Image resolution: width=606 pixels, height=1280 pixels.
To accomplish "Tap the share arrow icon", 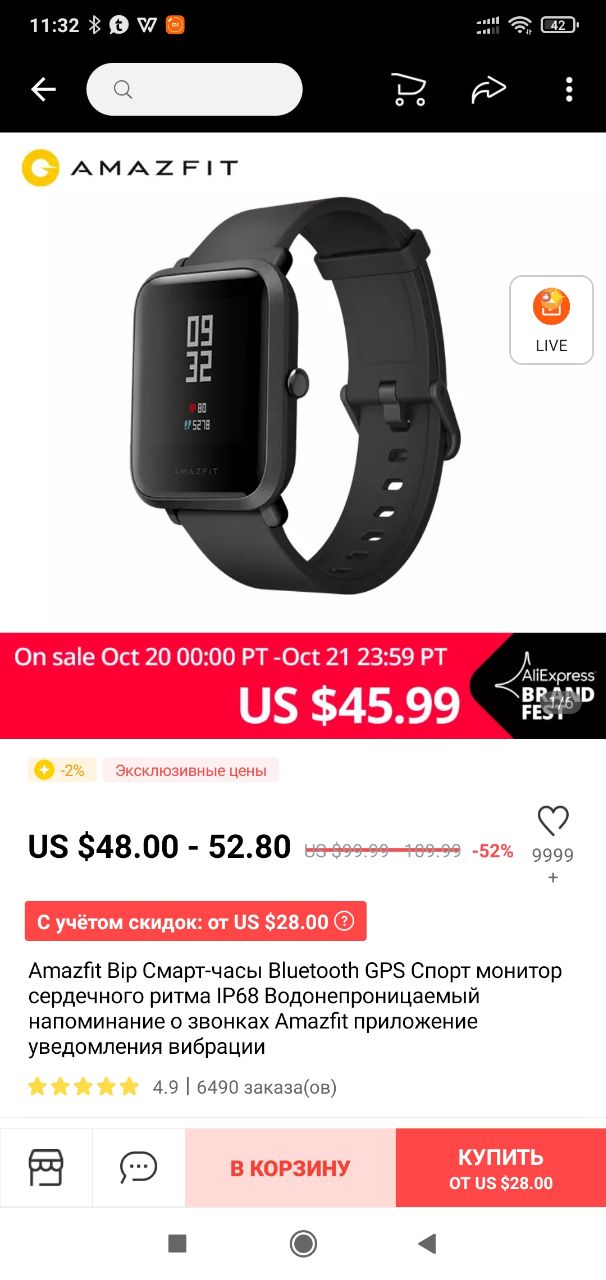I will point(488,90).
